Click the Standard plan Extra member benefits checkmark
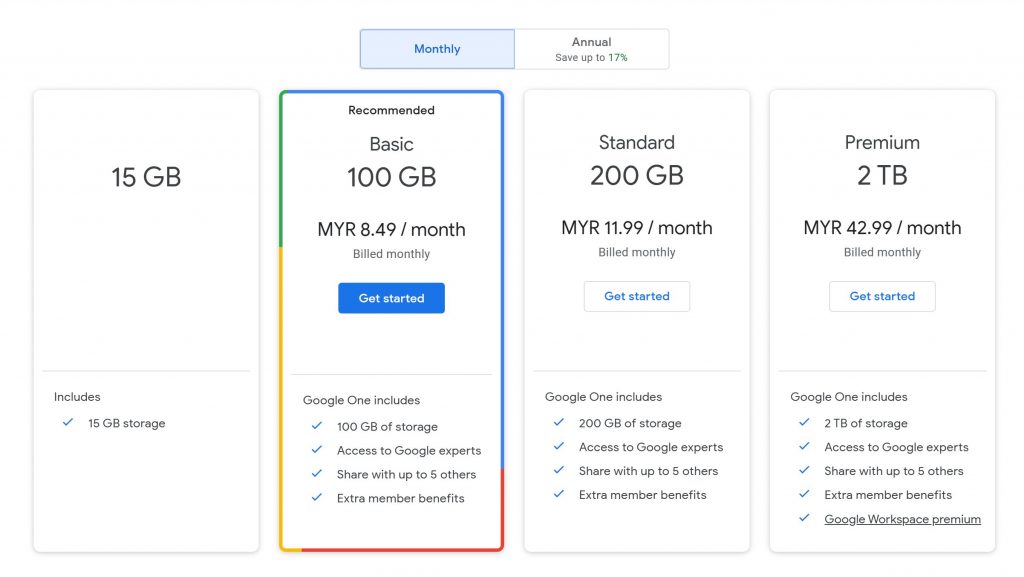 tap(558, 494)
